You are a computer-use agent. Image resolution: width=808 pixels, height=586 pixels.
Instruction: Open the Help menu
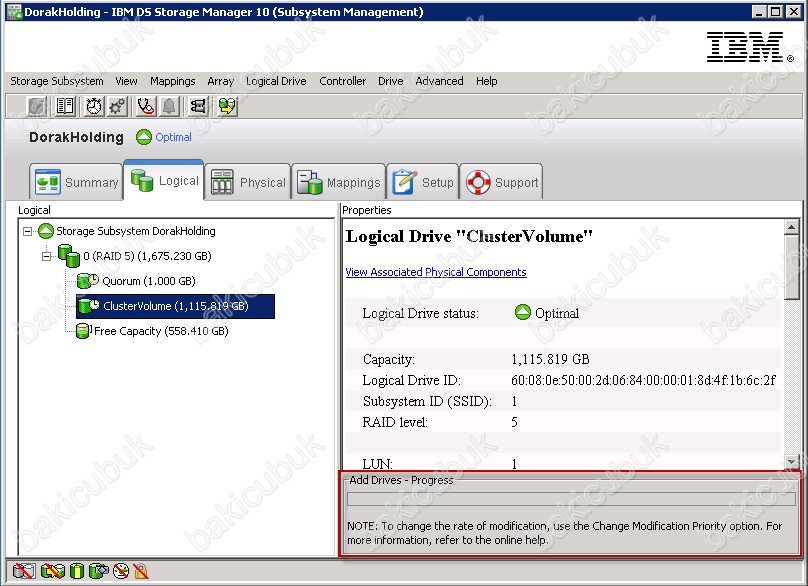[486, 81]
